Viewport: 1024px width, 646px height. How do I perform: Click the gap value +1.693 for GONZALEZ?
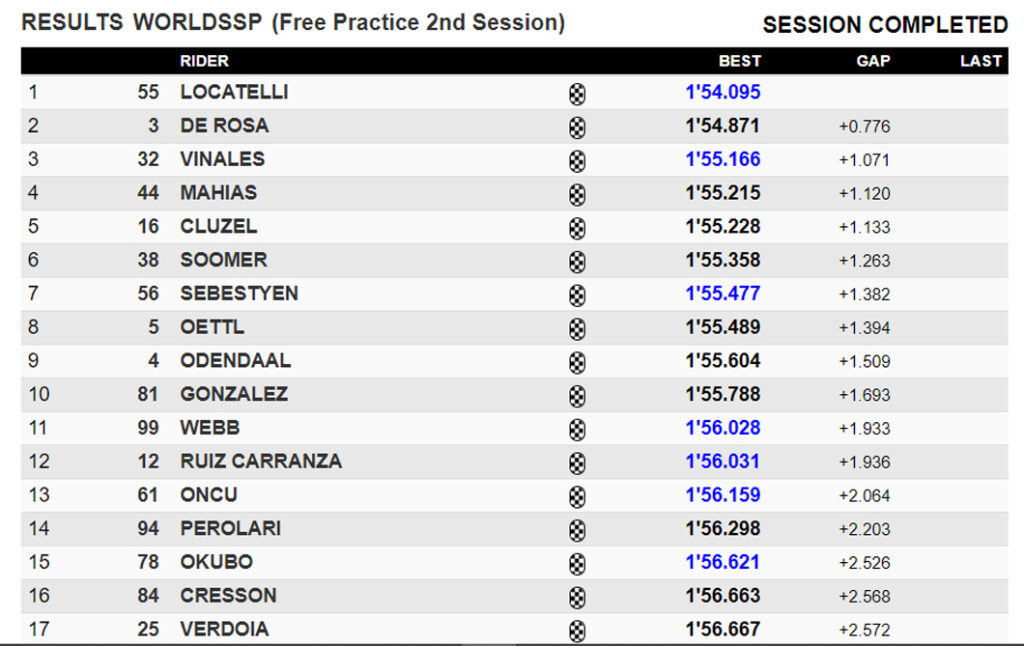click(864, 395)
